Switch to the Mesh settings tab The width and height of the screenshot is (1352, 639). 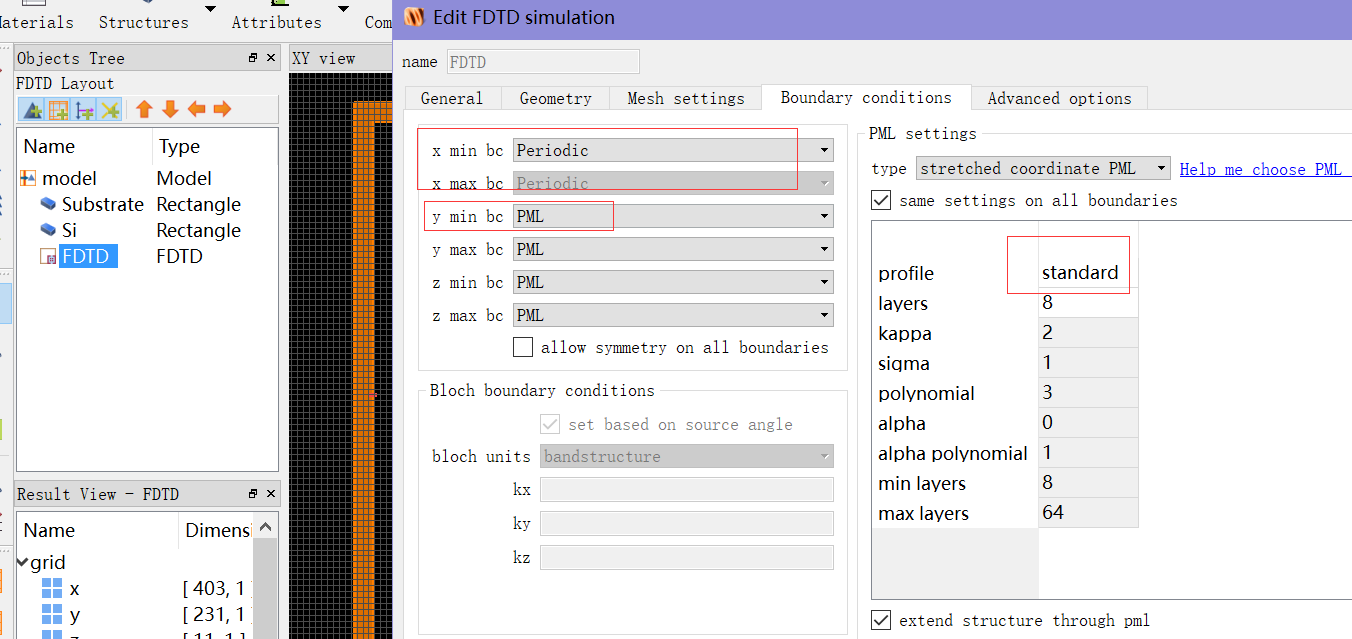pyautogui.click(x=686, y=98)
